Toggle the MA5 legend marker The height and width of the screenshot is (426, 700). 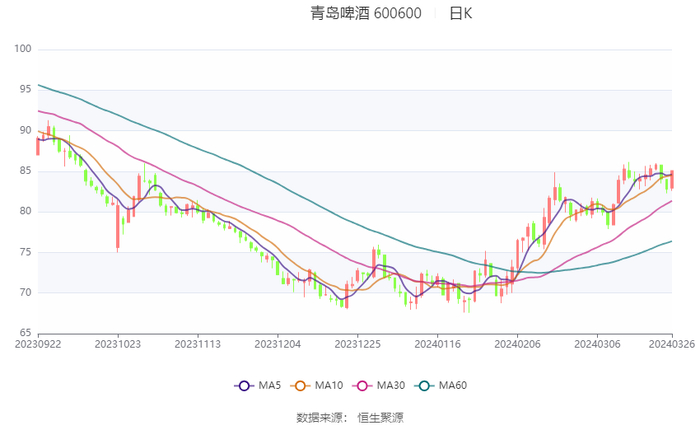[244, 386]
